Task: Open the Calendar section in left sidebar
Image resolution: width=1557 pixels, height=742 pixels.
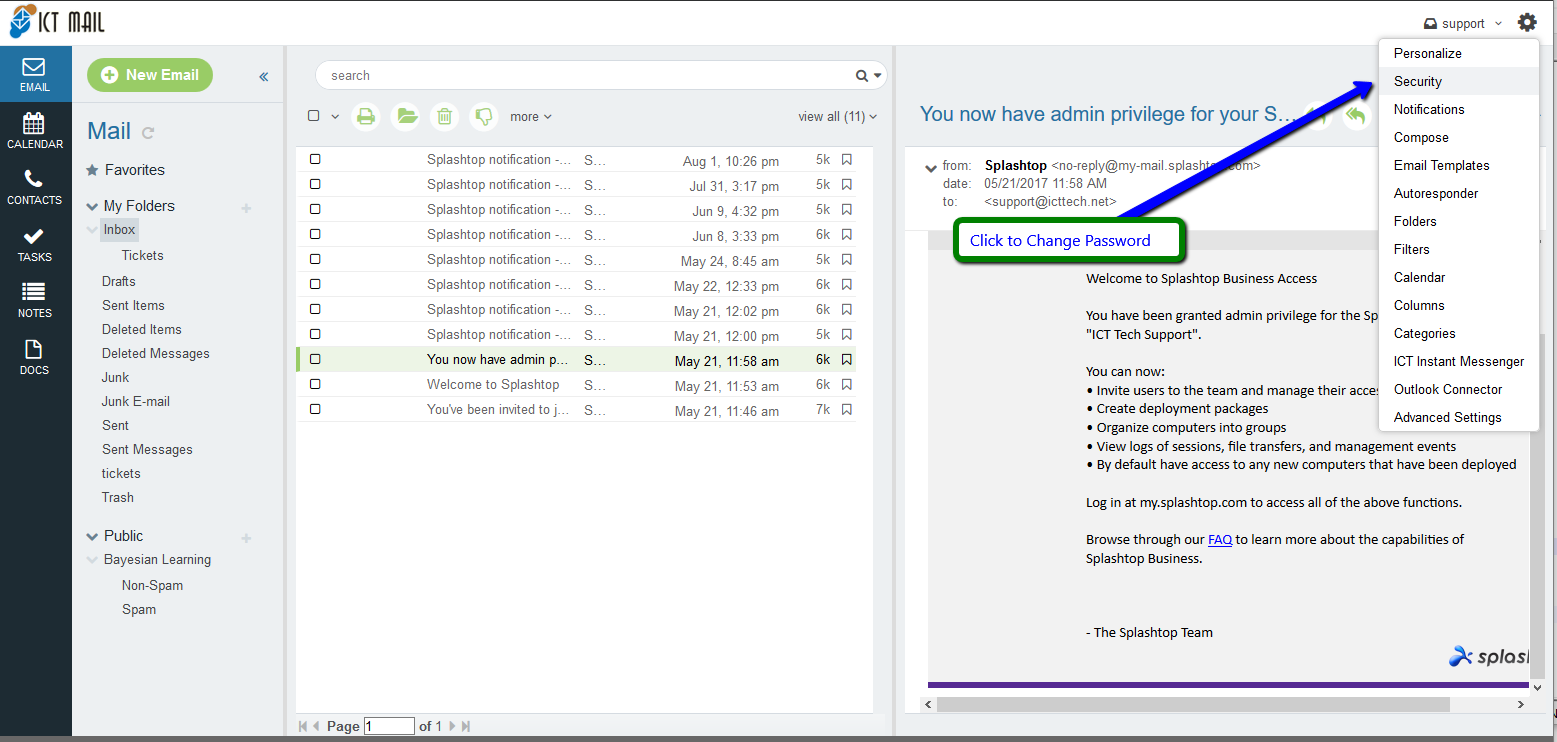Action: coord(35,130)
